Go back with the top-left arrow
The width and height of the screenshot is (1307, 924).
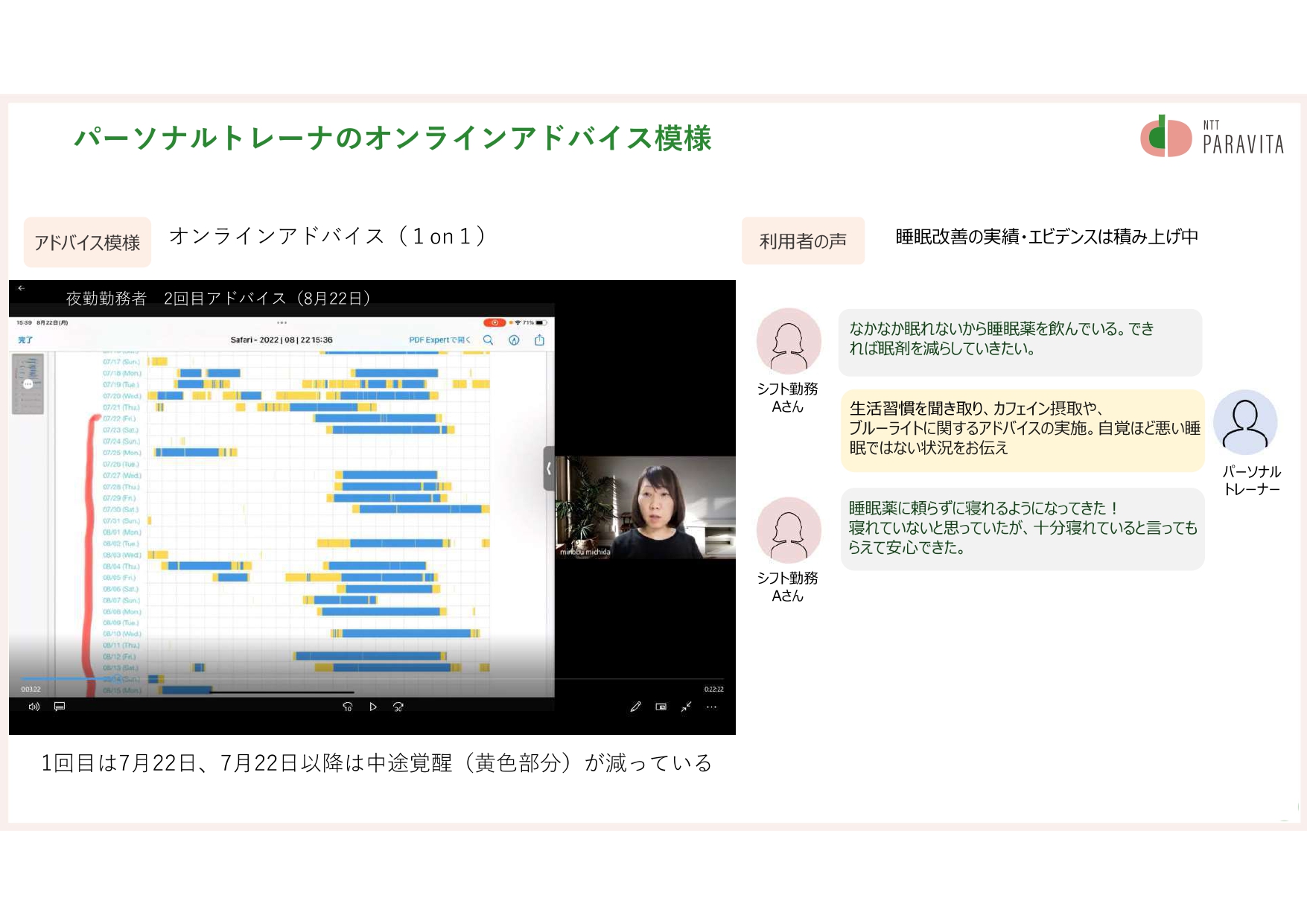pyautogui.click(x=22, y=288)
